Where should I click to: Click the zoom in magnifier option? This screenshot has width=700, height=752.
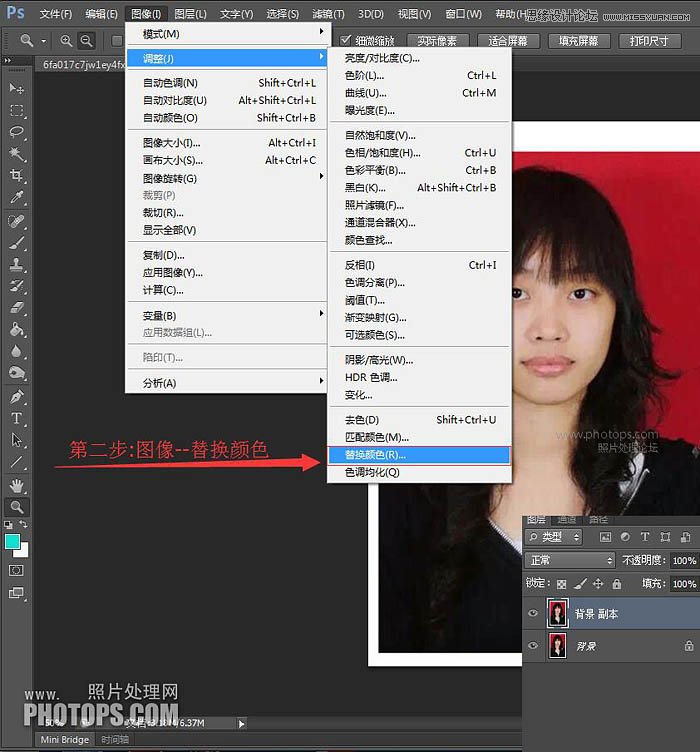(x=66, y=41)
